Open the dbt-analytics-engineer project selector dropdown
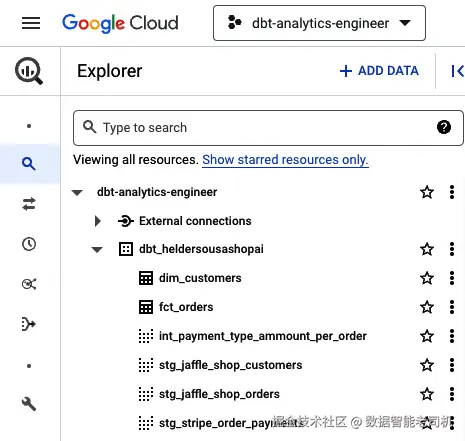 coord(319,23)
